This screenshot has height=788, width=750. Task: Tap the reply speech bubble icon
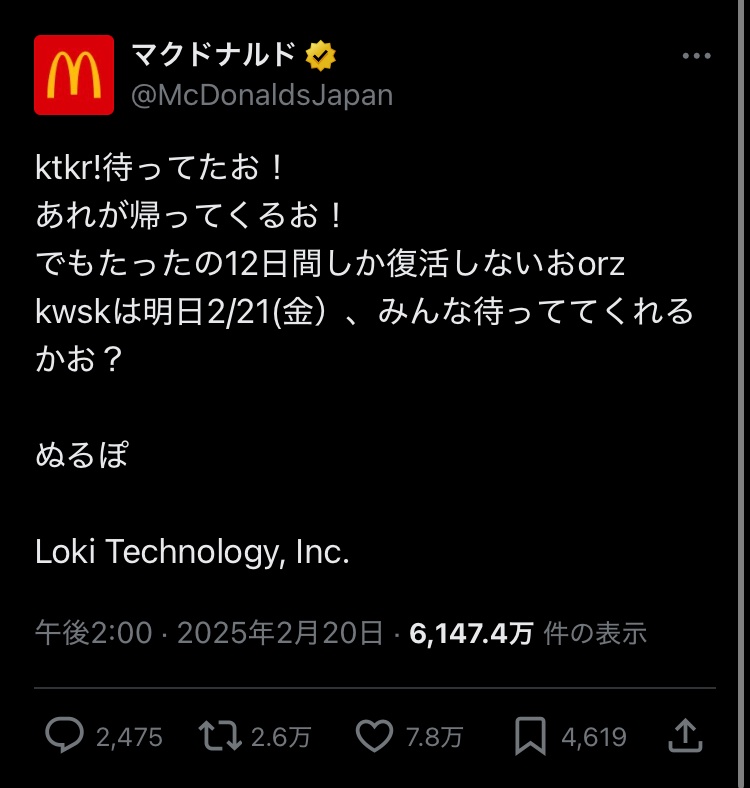tap(64, 735)
